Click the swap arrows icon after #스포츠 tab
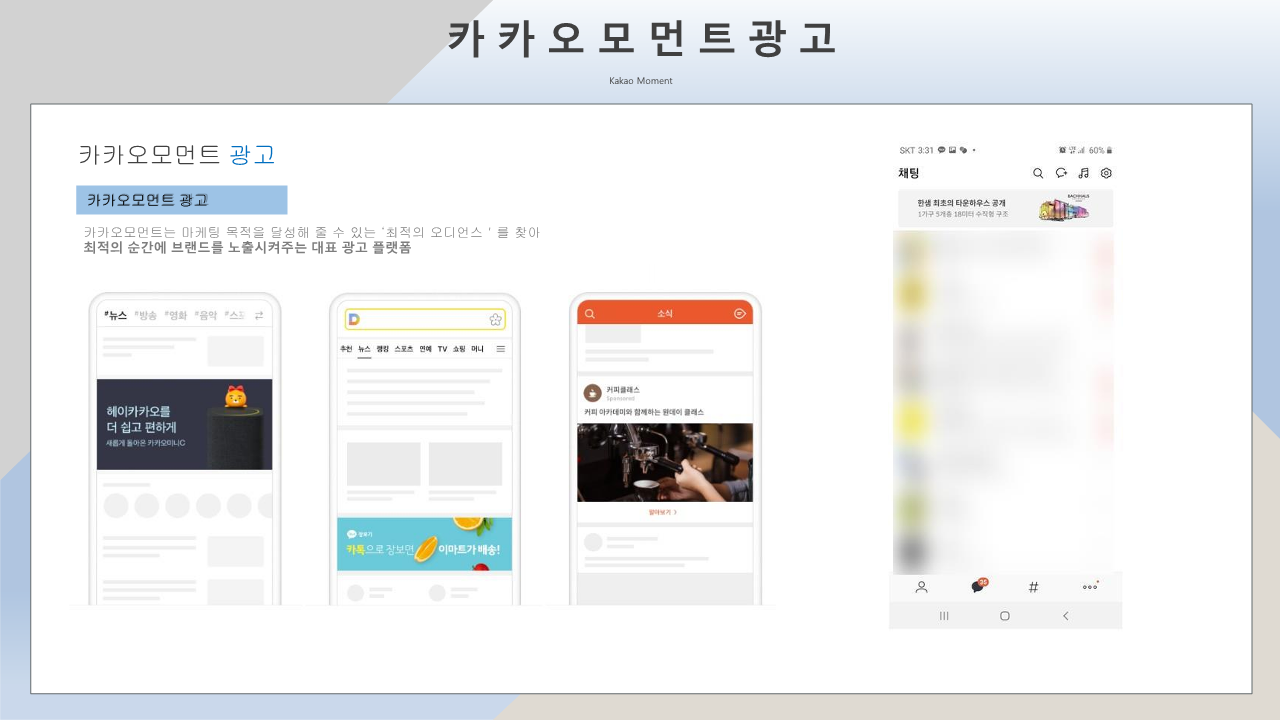The image size is (1280, 720). pos(259,315)
